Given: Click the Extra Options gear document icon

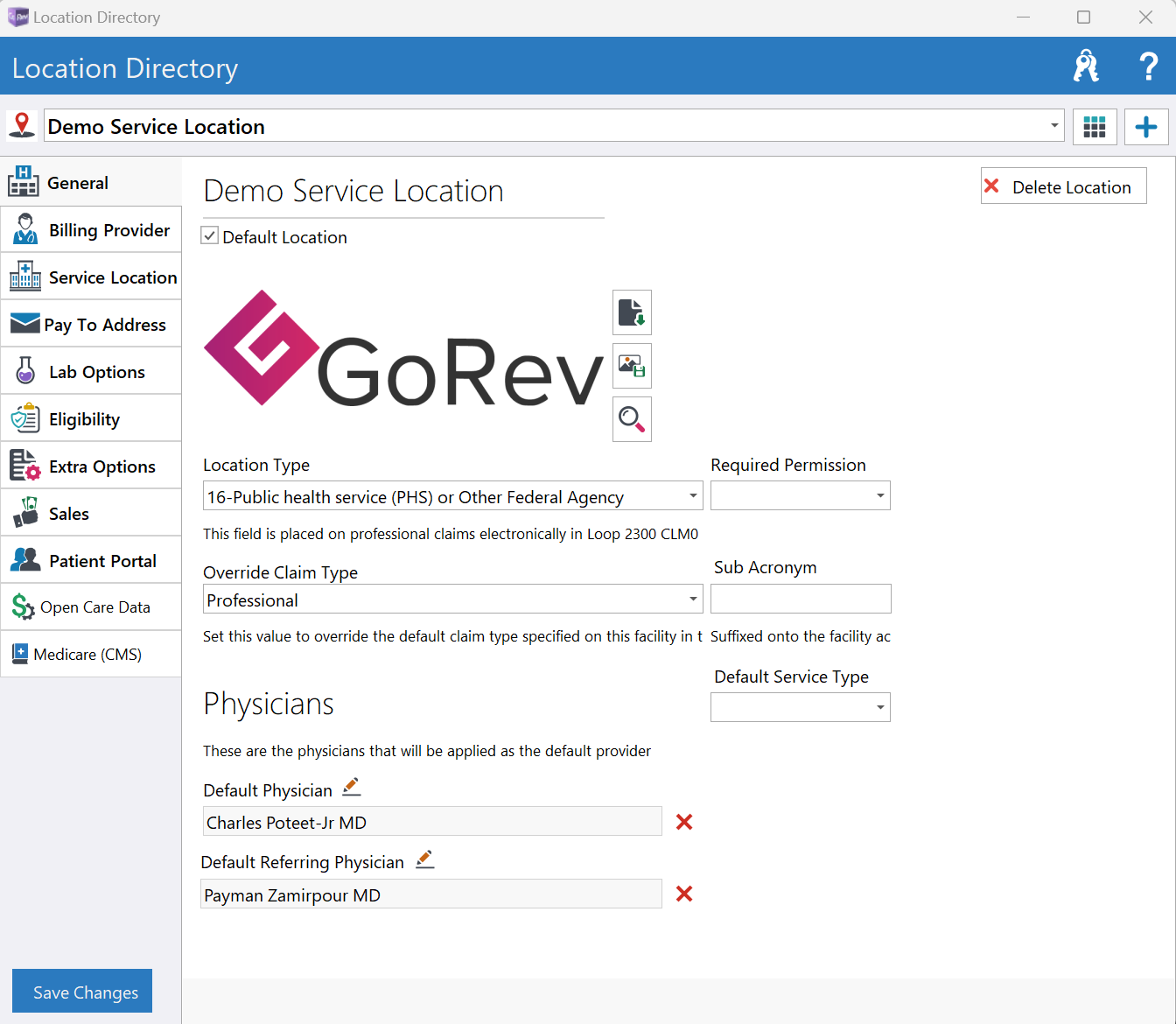Looking at the screenshot, I should (x=25, y=466).
